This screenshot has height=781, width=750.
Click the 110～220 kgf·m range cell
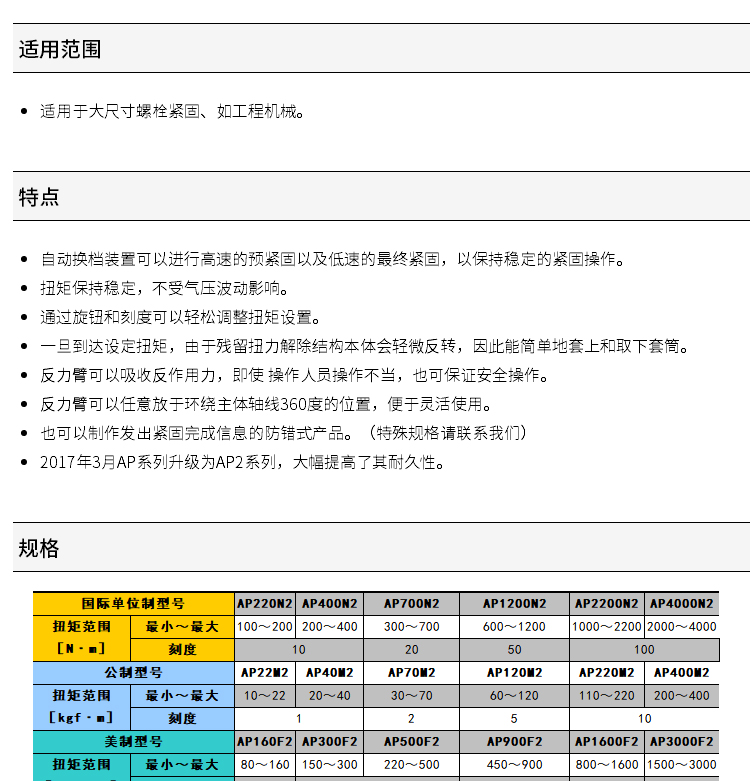pyautogui.click(x=607, y=695)
